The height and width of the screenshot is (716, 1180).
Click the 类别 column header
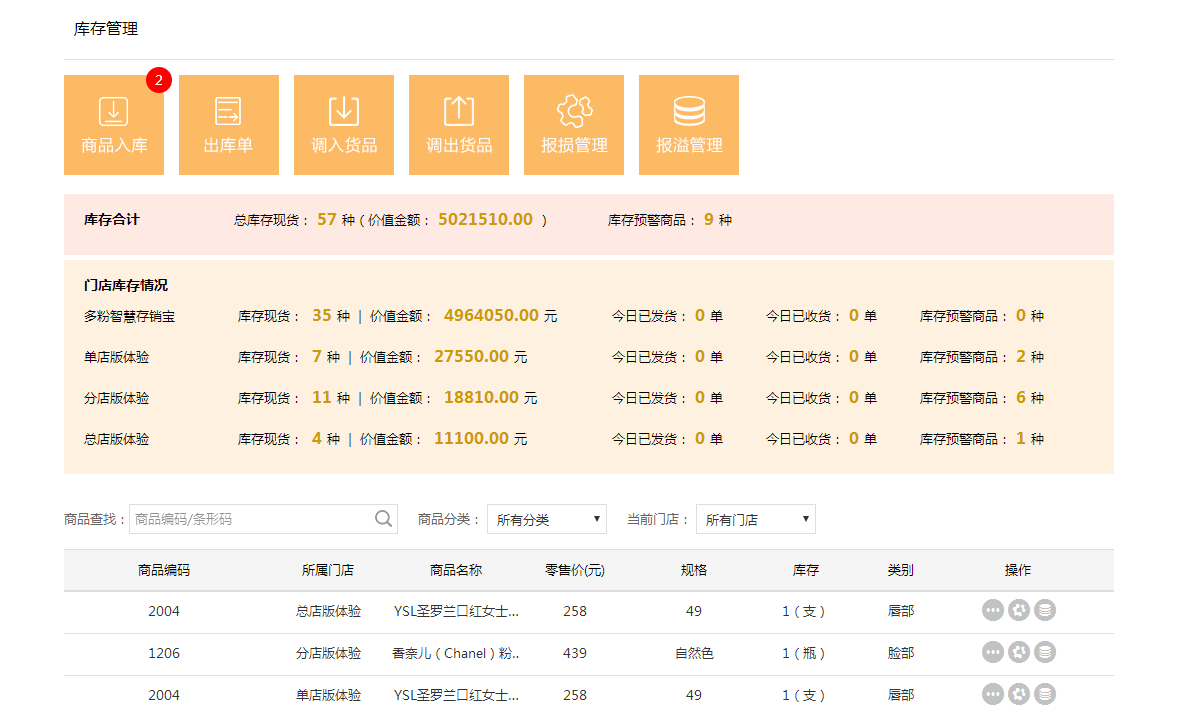900,571
